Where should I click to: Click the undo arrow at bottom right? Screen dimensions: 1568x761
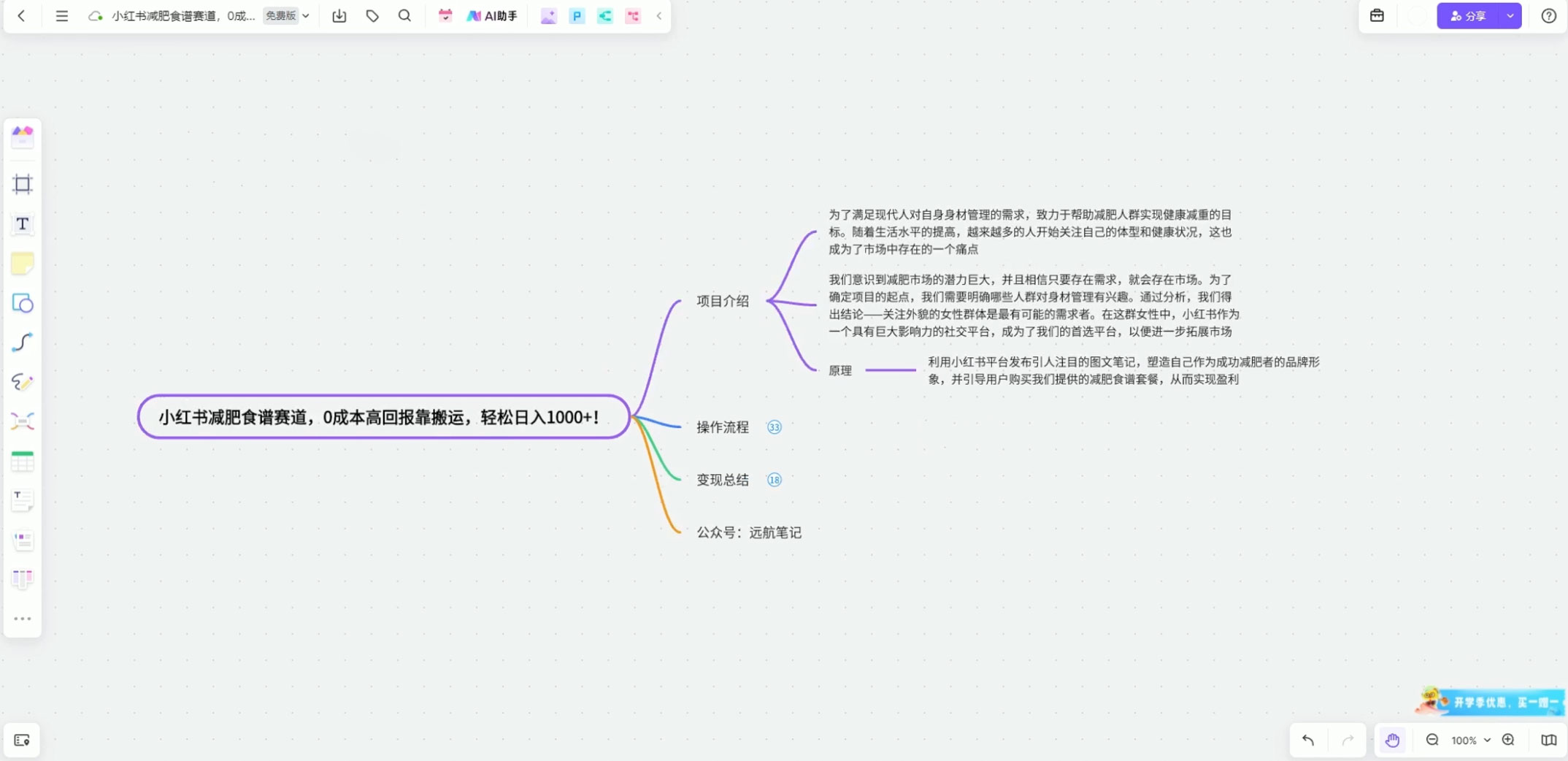[x=1309, y=740]
